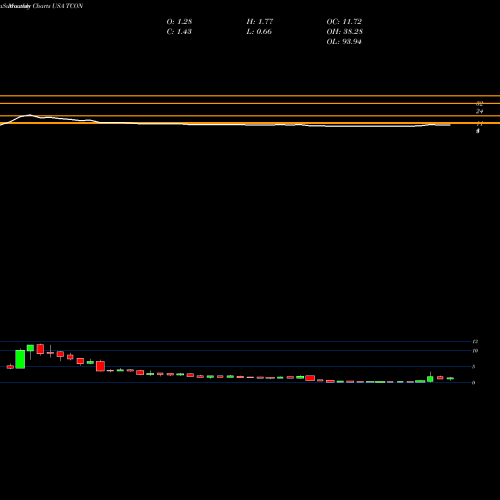Click the 24 label on the upper indicator axis
Screen dimensions: 500x500
tap(479, 111)
